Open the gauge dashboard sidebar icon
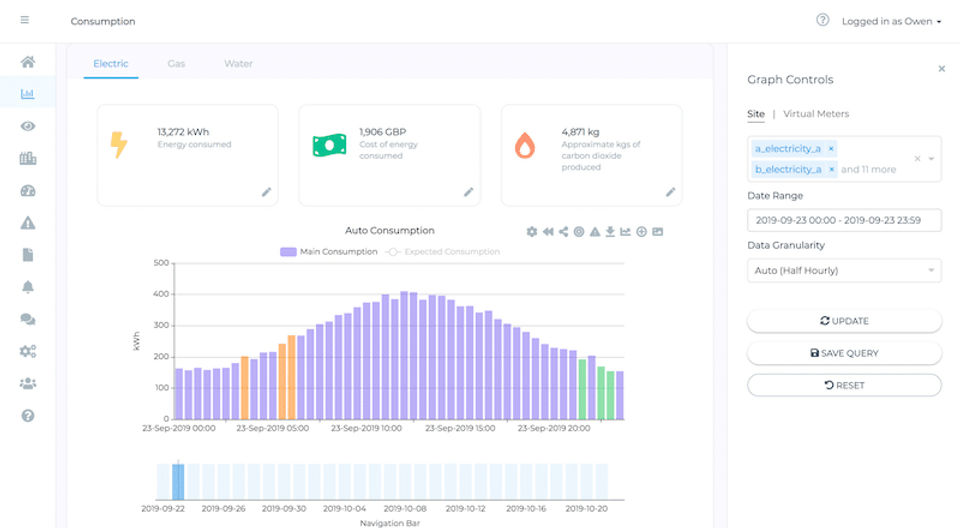Viewport: 960px width, 528px height. [28, 191]
